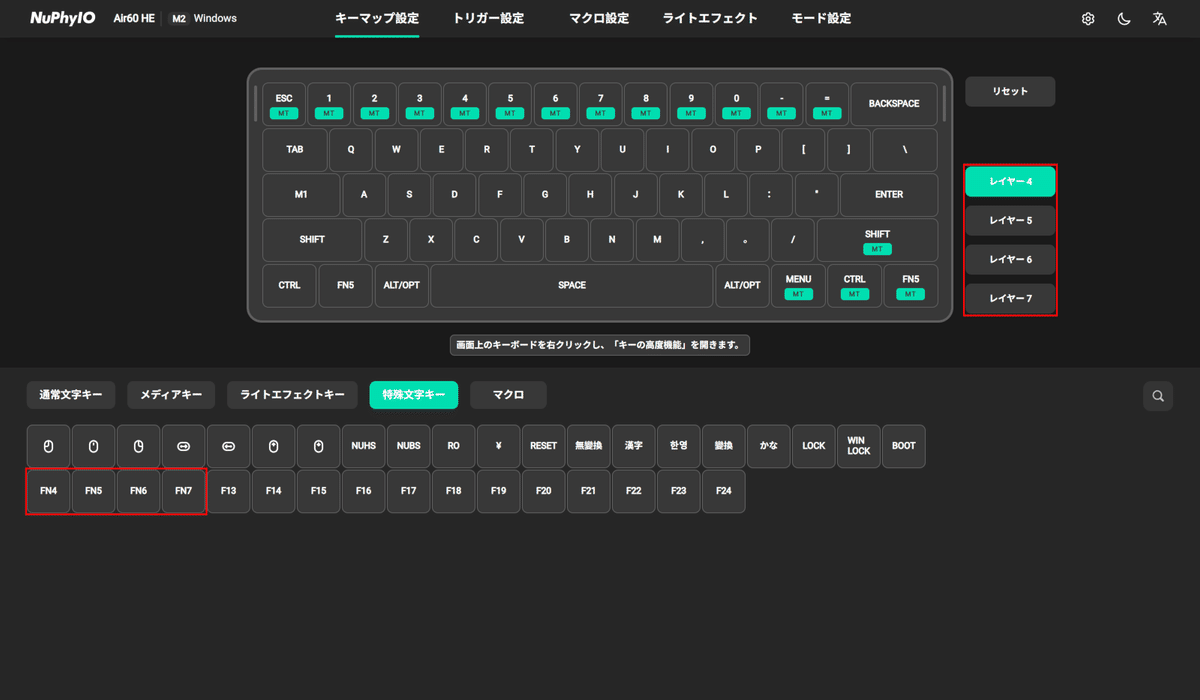The width and height of the screenshot is (1200, 700).
Task: Click the F20 key in the palette
Action: coord(543,492)
